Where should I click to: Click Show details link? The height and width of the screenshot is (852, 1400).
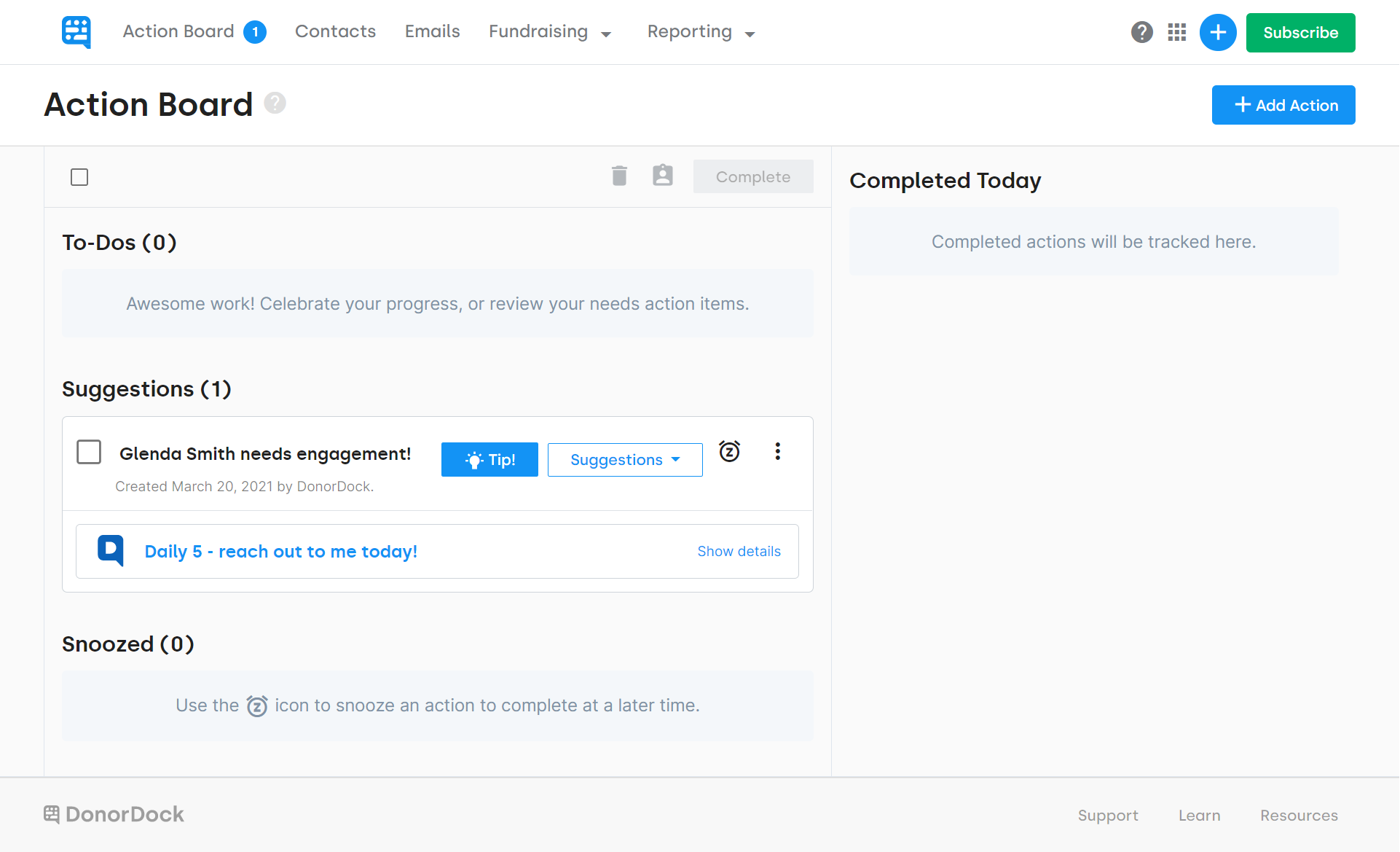(x=739, y=552)
